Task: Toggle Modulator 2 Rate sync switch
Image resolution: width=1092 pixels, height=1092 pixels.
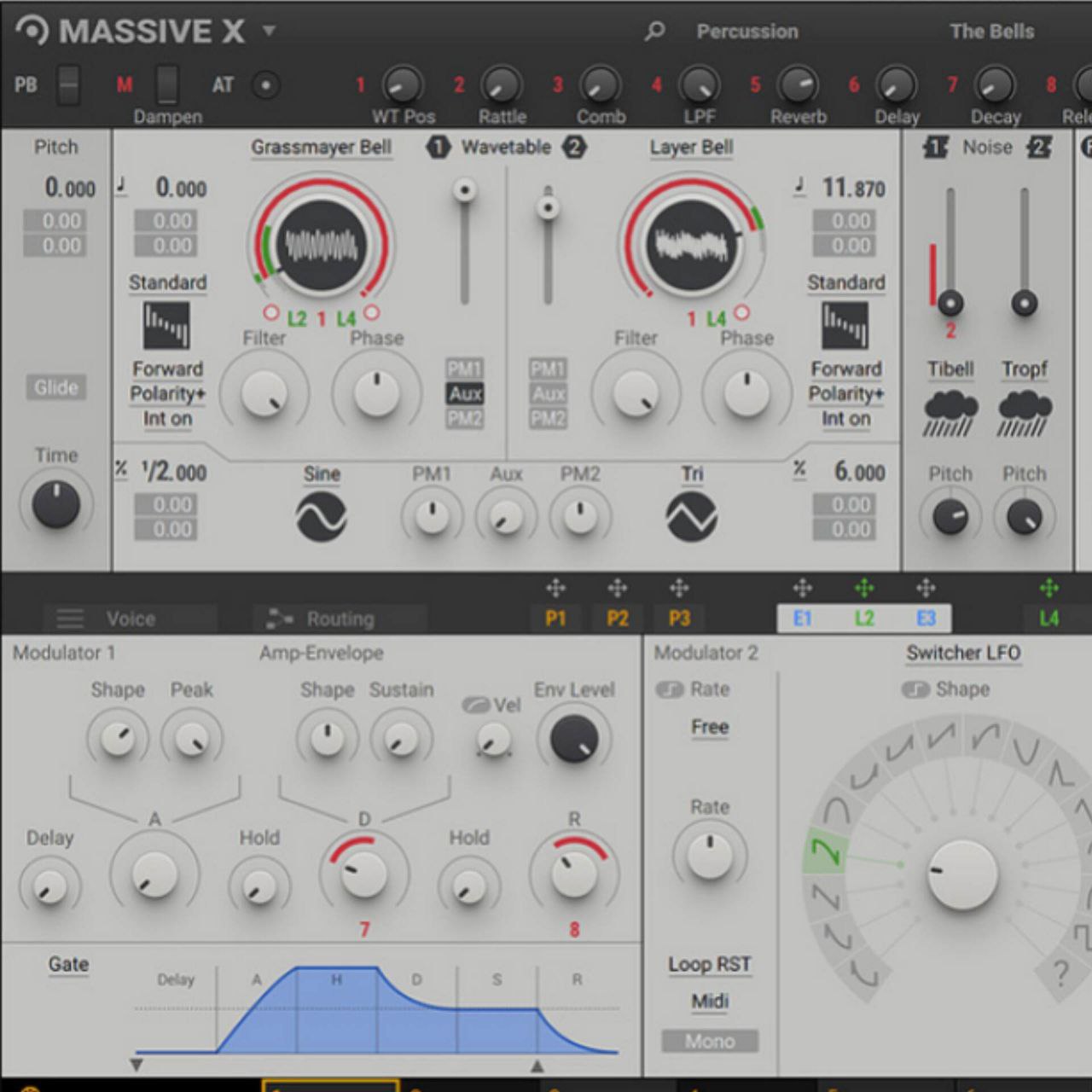Action: click(670, 689)
